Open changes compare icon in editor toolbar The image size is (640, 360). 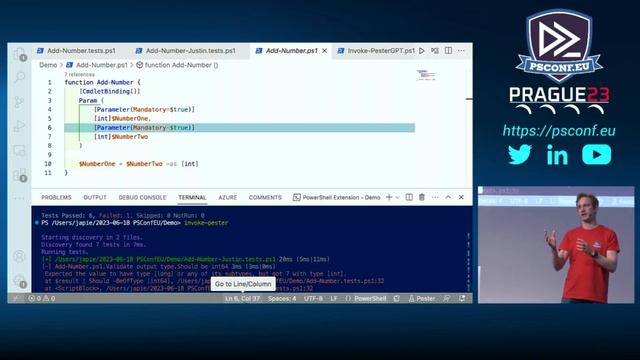[435, 51]
